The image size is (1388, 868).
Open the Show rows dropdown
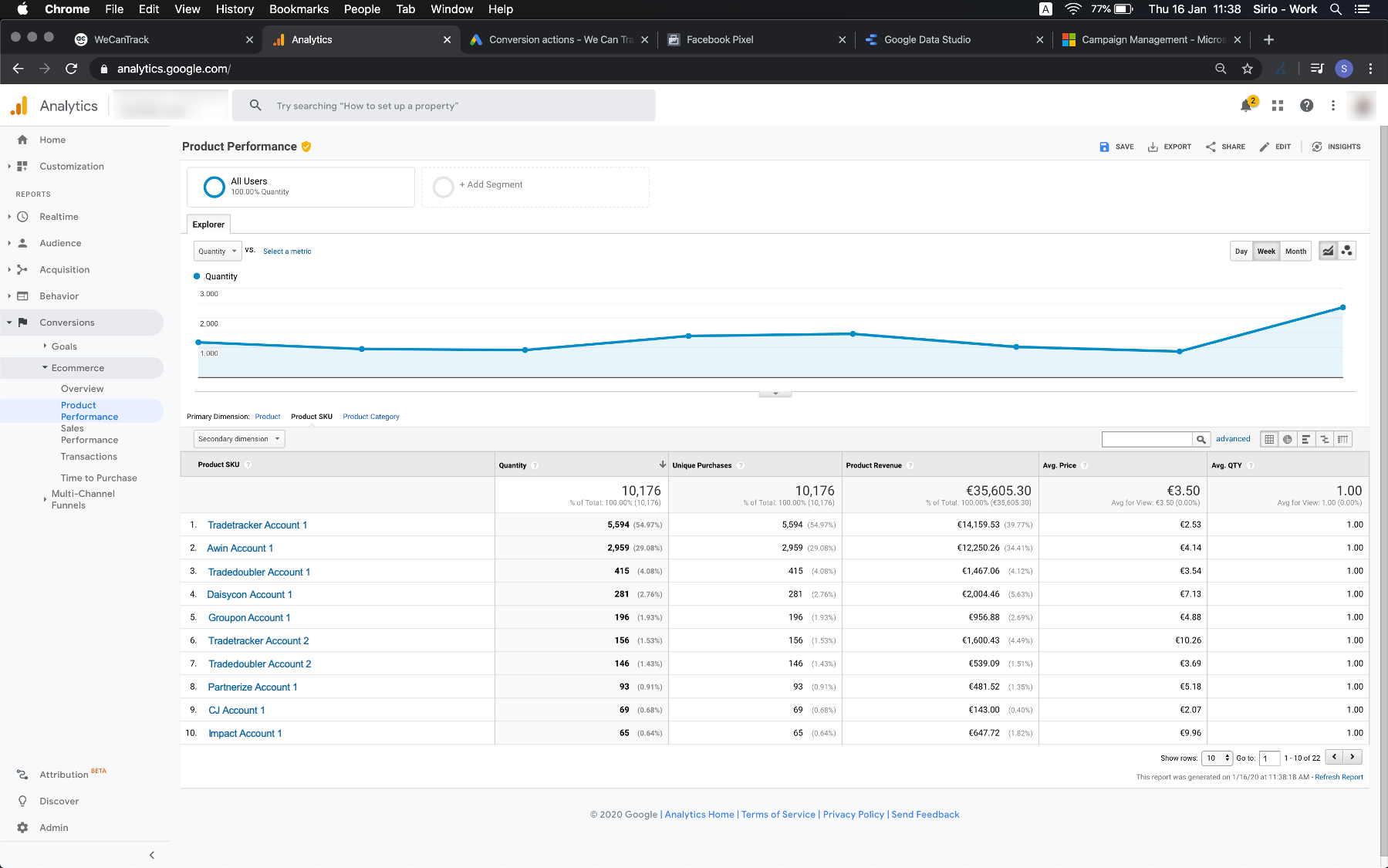pos(1217,758)
